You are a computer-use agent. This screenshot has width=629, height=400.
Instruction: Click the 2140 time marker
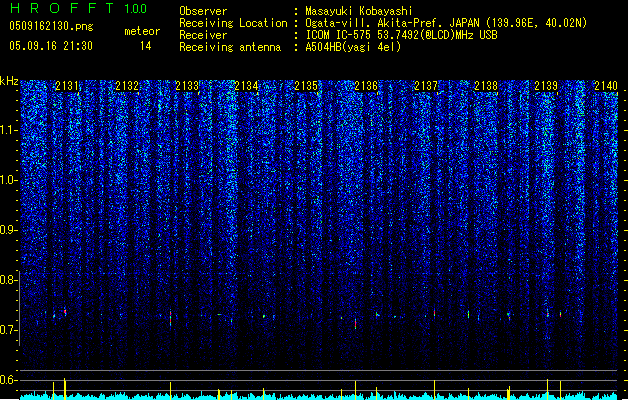(x=606, y=86)
